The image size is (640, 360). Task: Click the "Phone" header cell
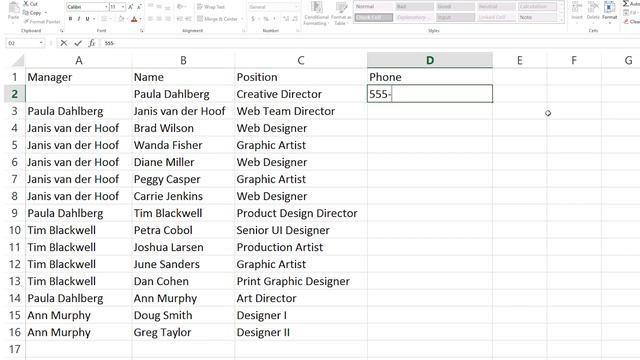(430, 77)
